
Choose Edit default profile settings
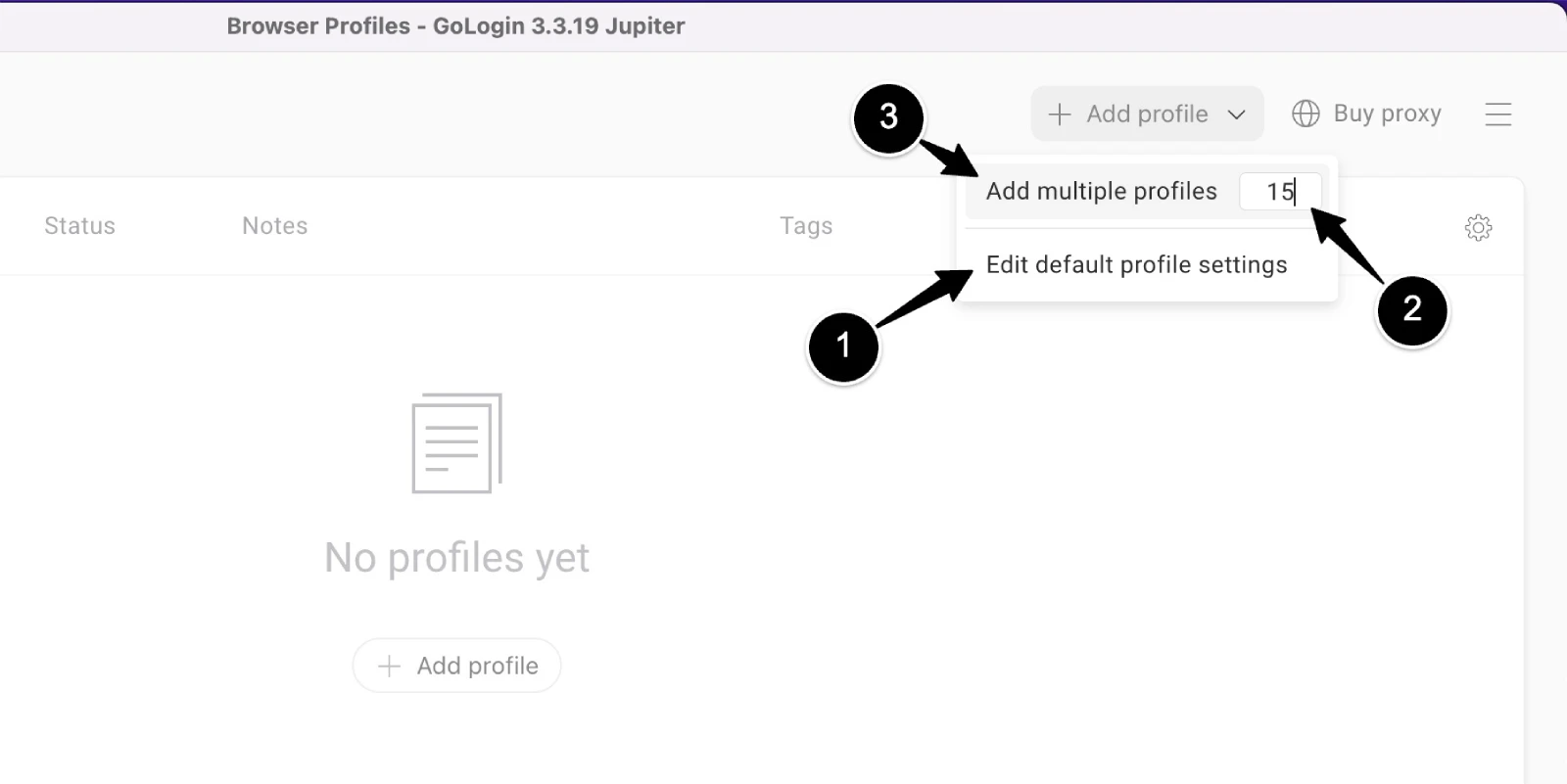point(1136,264)
